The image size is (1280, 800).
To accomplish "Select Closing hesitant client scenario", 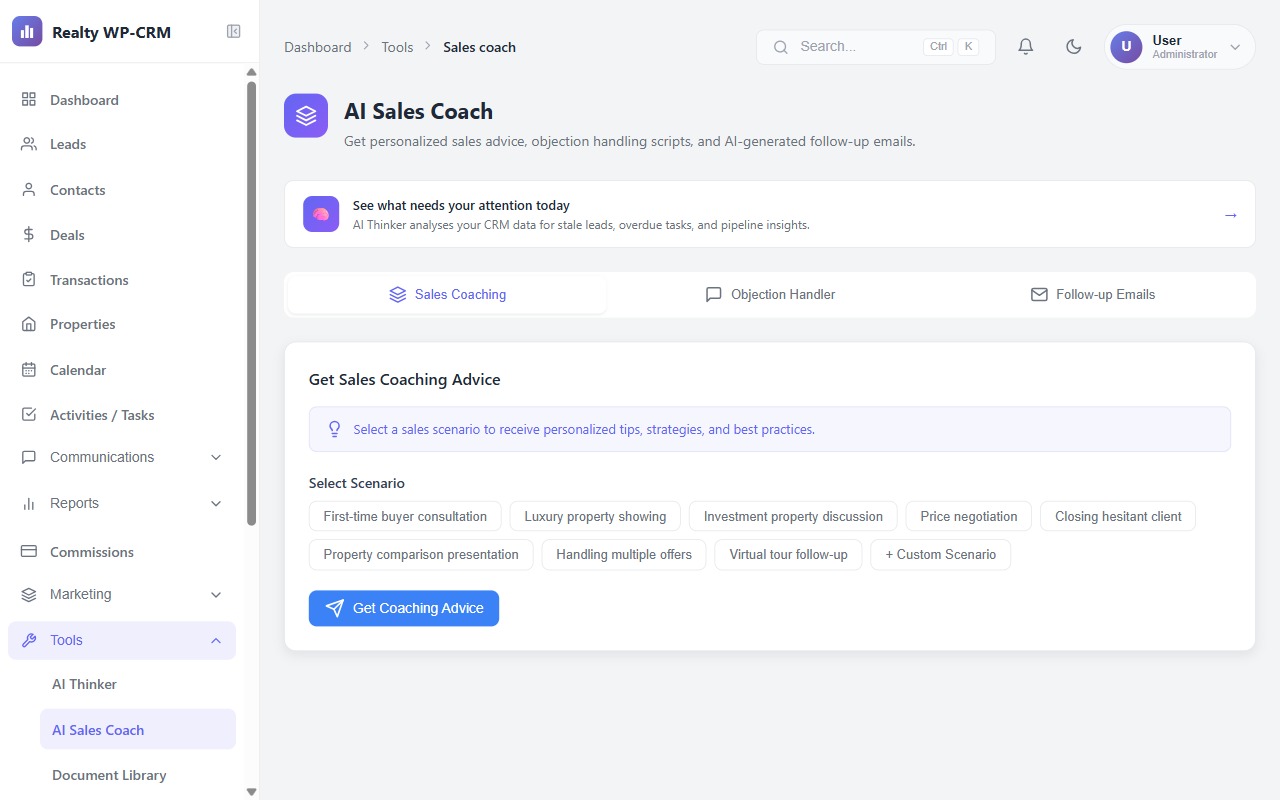I will coord(1118,517).
